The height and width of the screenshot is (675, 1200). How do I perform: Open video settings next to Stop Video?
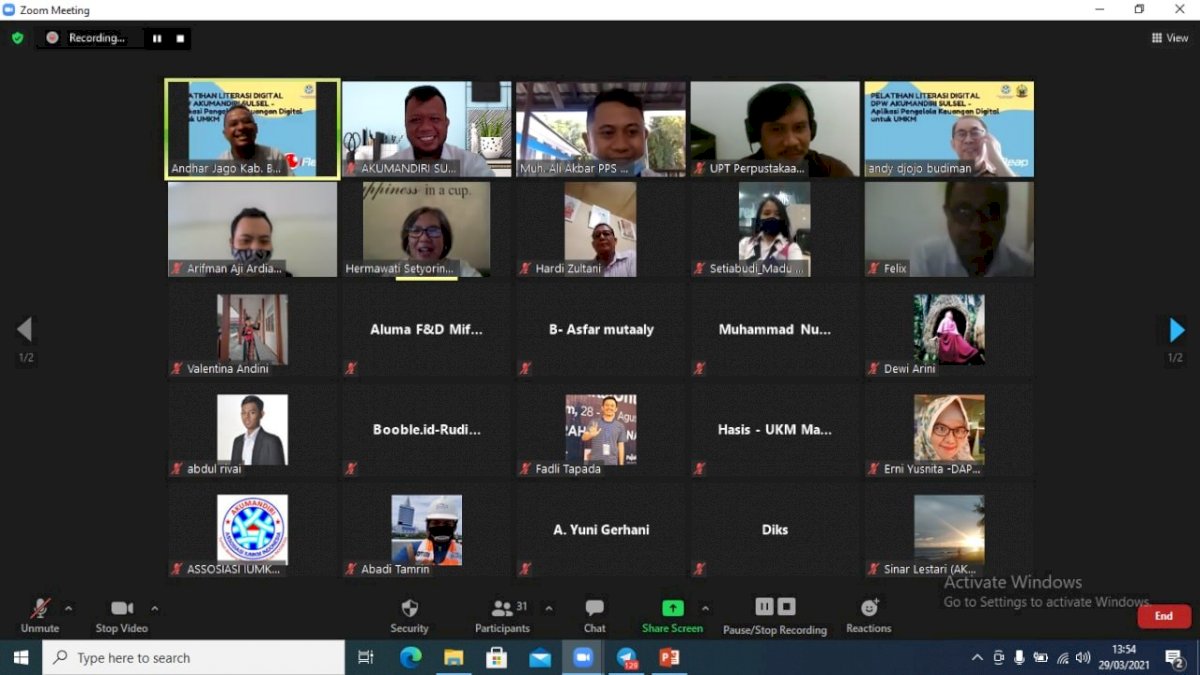coord(155,607)
